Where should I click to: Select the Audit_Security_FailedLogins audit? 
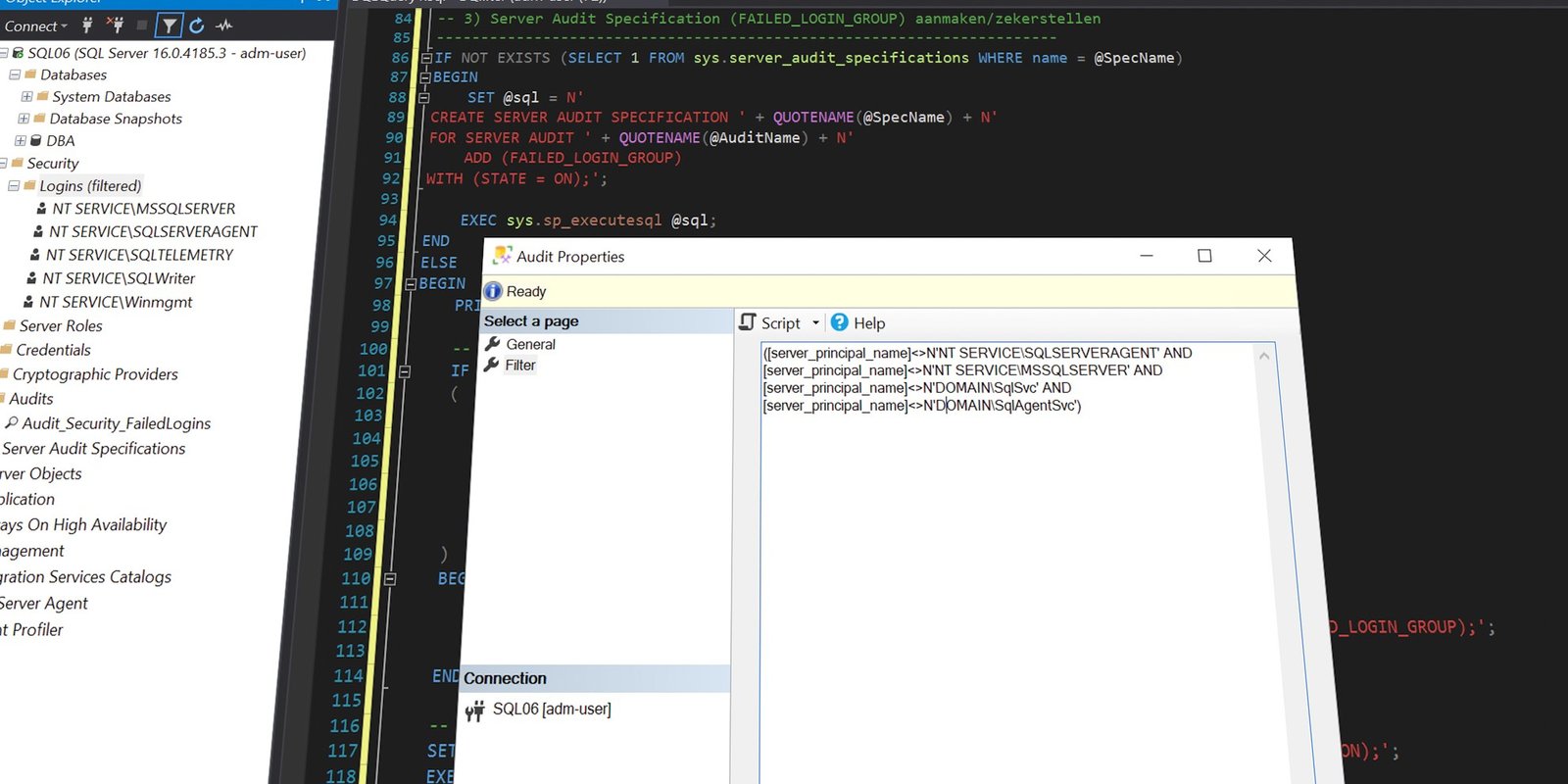[116, 423]
